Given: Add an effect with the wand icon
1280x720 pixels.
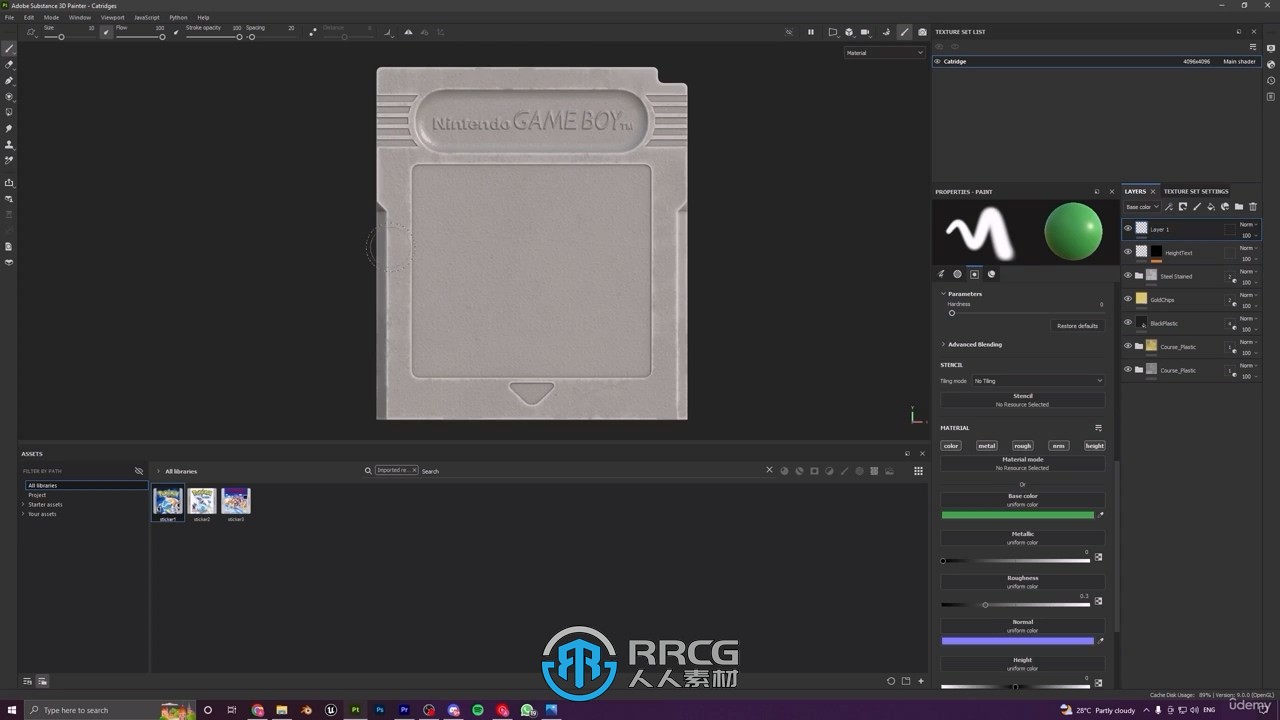Looking at the screenshot, I should click(x=1169, y=207).
